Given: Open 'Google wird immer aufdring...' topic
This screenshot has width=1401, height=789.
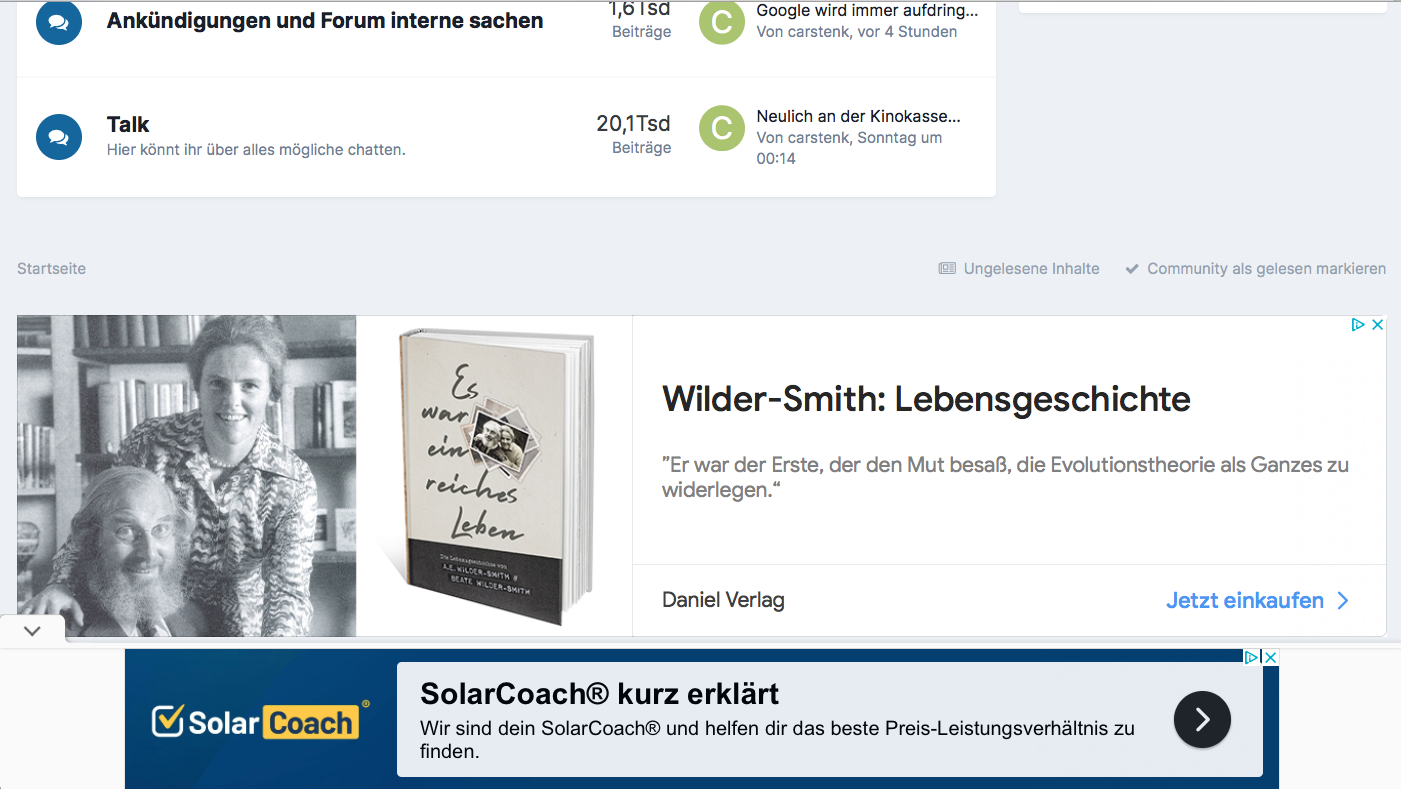Looking at the screenshot, I should tap(867, 11).
